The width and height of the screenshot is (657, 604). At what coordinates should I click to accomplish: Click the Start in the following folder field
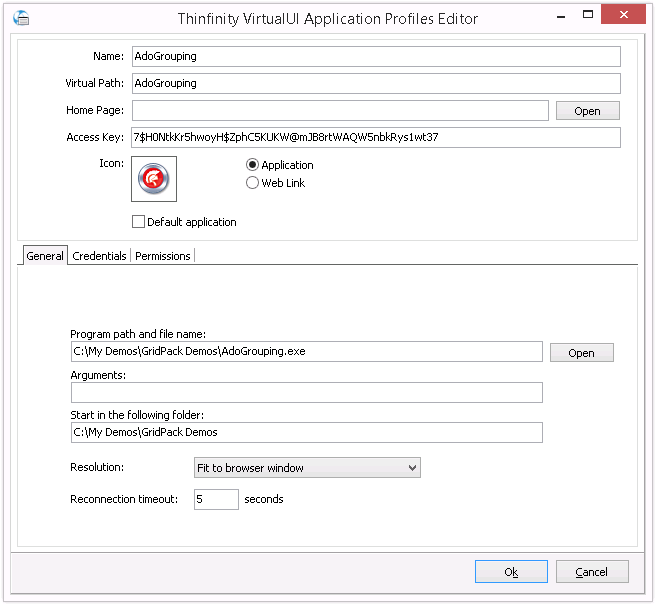point(306,432)
